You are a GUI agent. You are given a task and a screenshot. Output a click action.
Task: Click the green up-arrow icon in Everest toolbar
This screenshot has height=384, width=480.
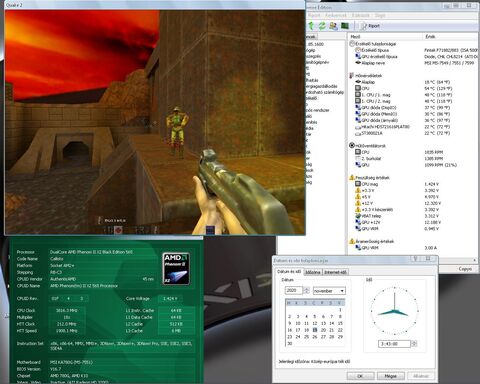click(x=311, y=26)
